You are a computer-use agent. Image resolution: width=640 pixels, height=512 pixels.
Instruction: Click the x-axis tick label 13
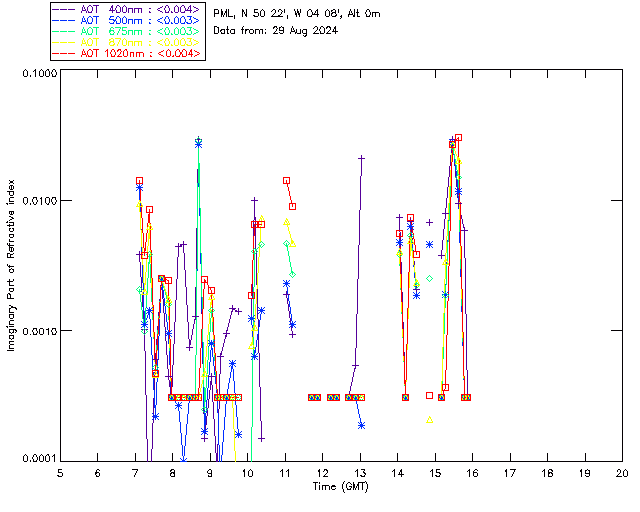click(x=360, y=473)
